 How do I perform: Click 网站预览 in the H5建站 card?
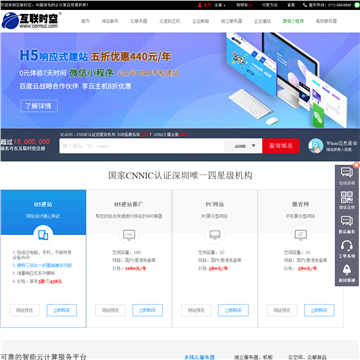coord(24,310)
